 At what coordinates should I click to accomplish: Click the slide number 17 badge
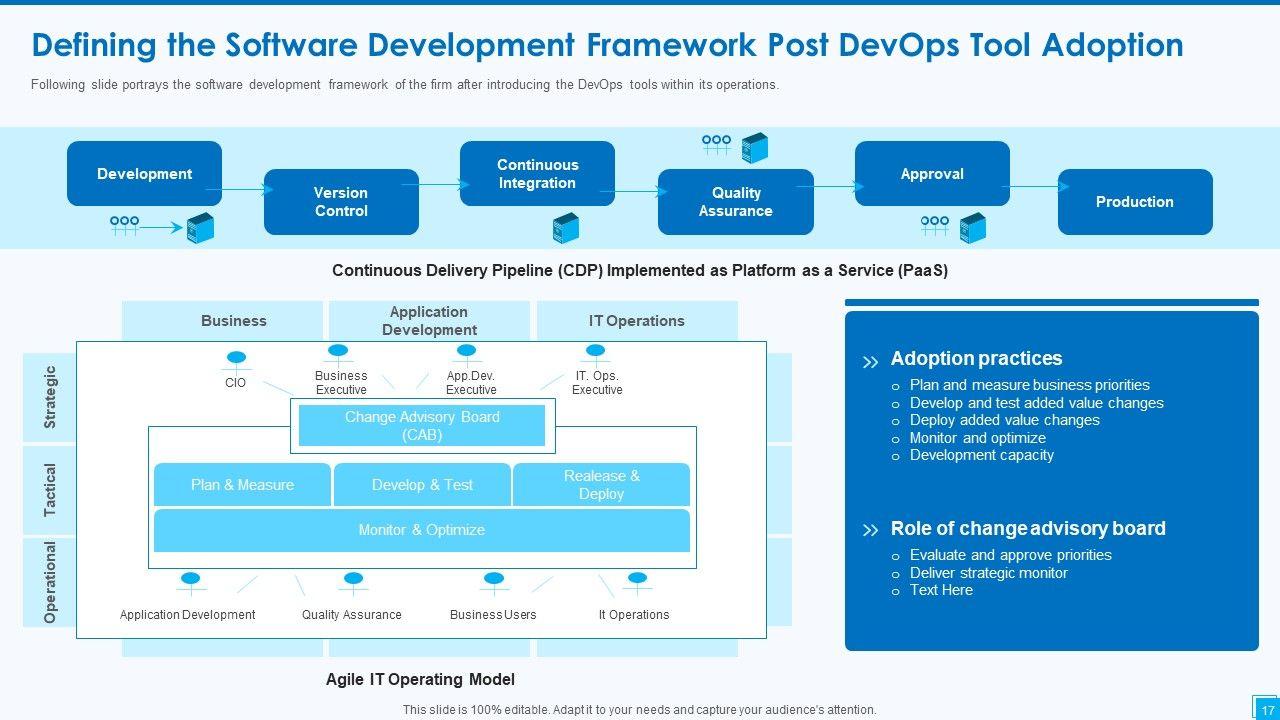[1266, 708]
